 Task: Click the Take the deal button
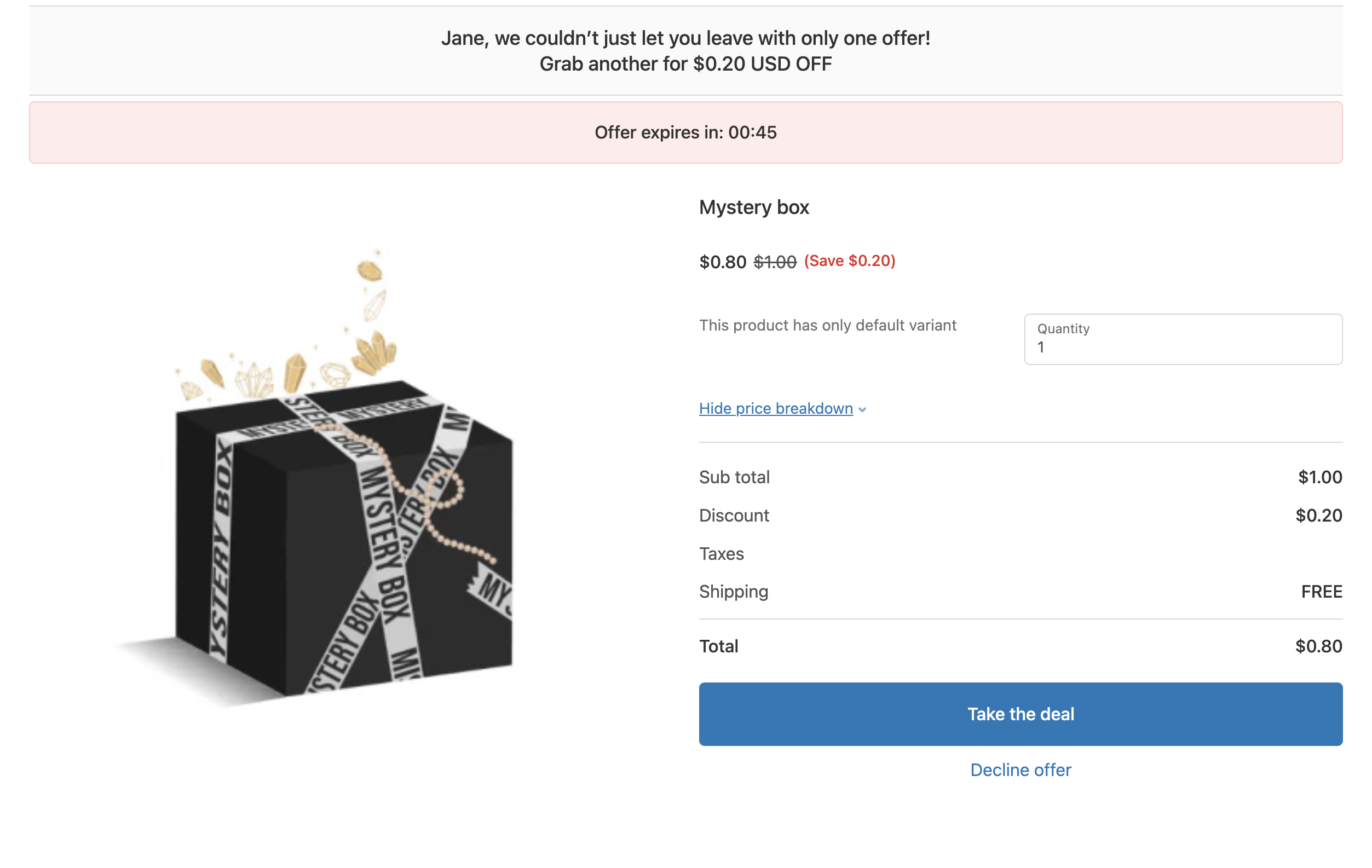coord(1020,714)
